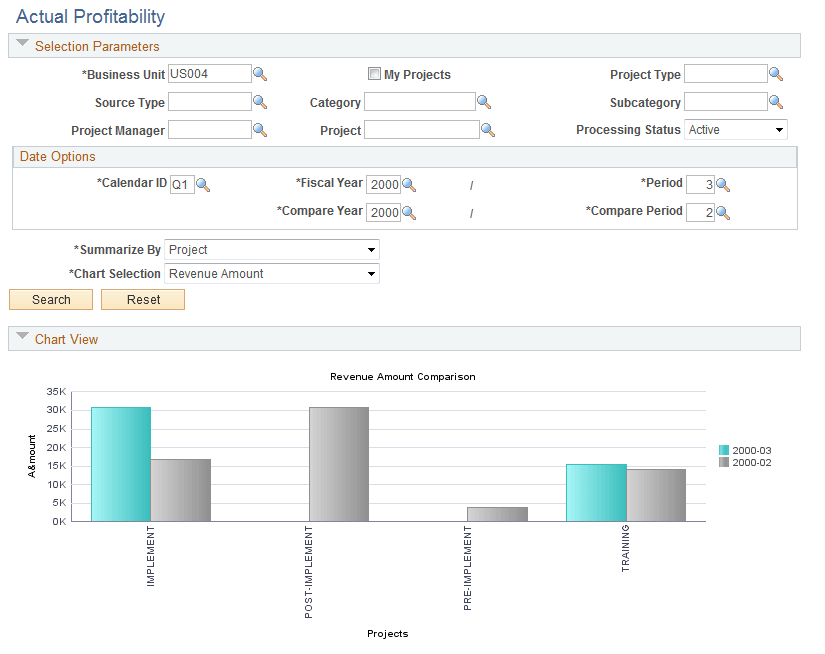The height and width of the screenshot is (654, 825).
Task: Open the Source Type lookup prompt
Action: tap(259, 101)
